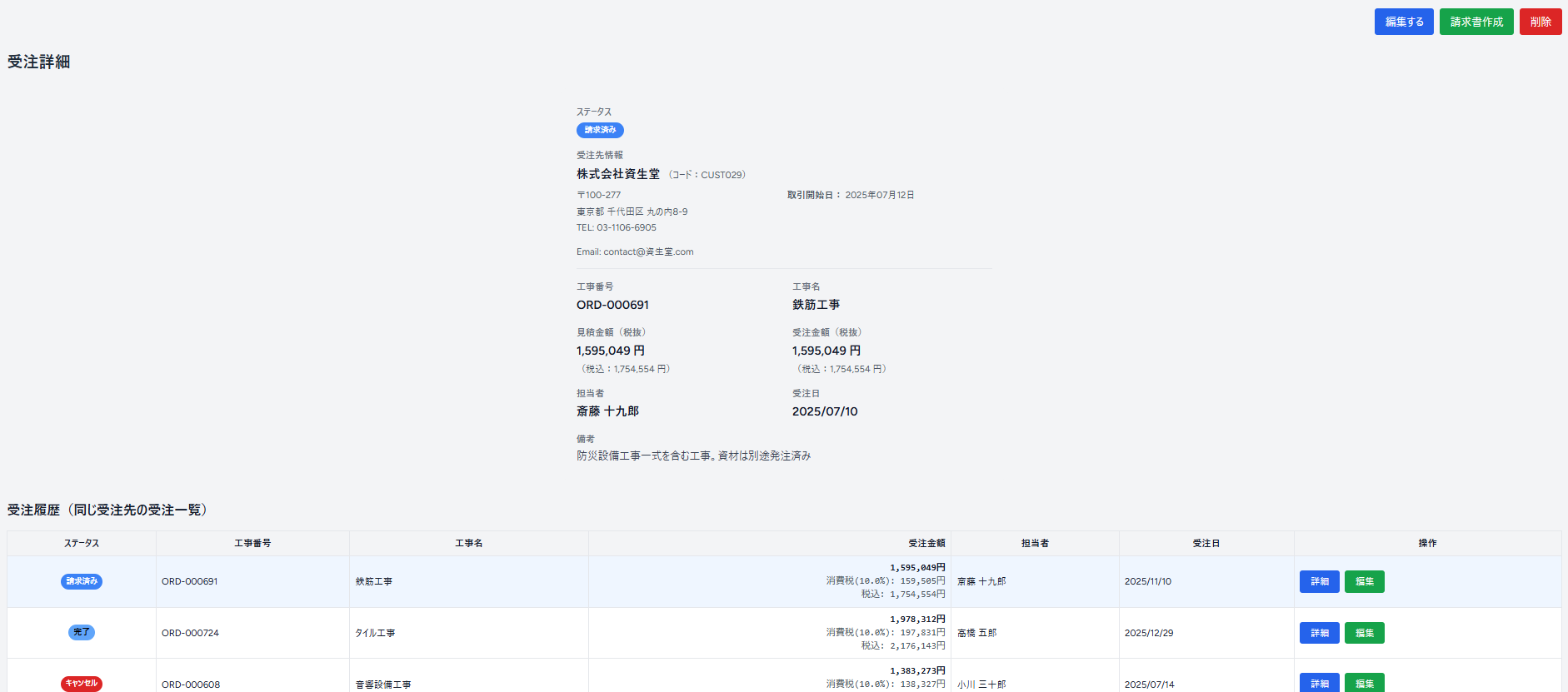Open 詳細 for order ORD-000724
The image size is (1568, 692).
[x=1319, y=633]
